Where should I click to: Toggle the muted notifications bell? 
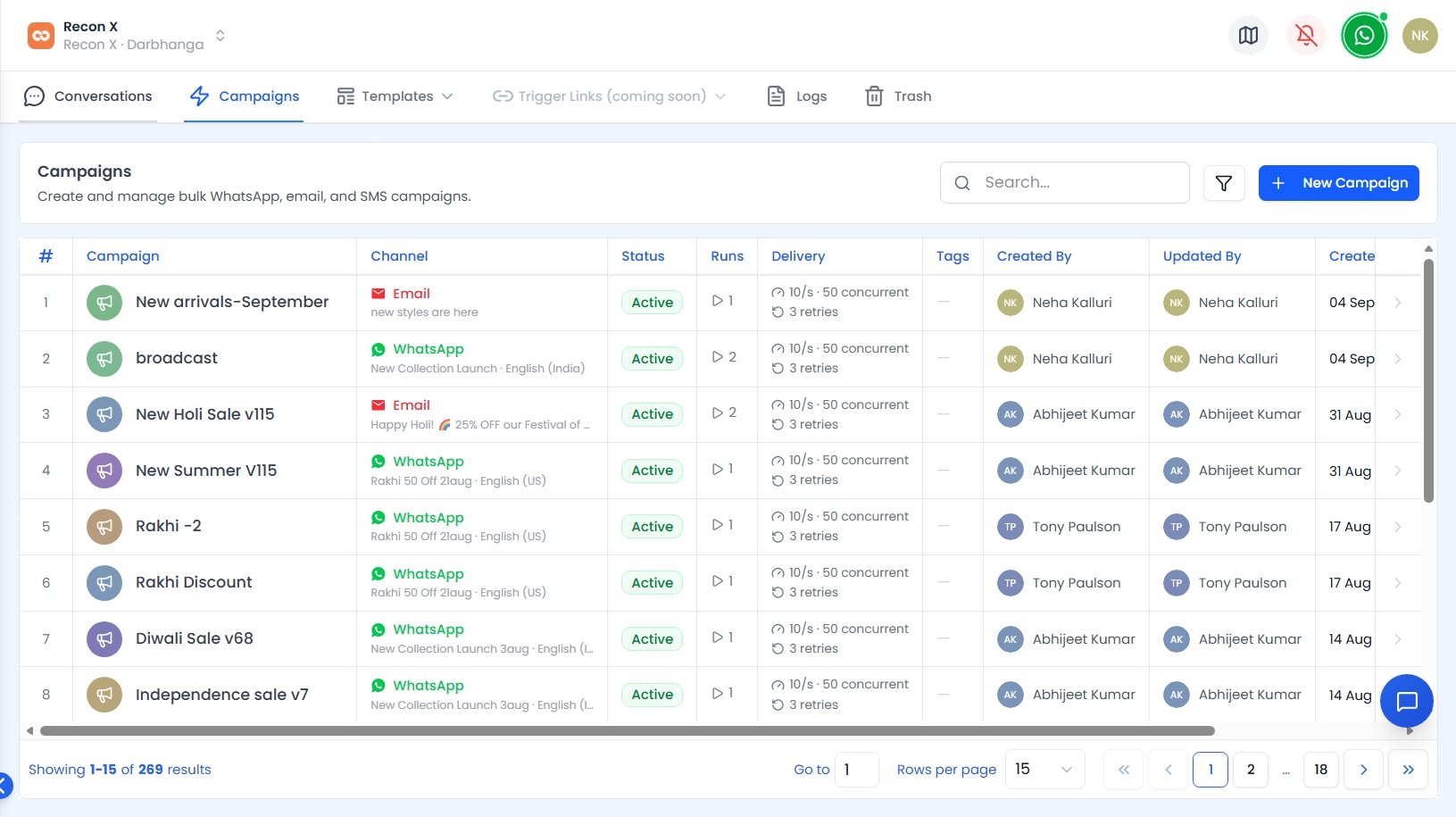(1306, 36)
